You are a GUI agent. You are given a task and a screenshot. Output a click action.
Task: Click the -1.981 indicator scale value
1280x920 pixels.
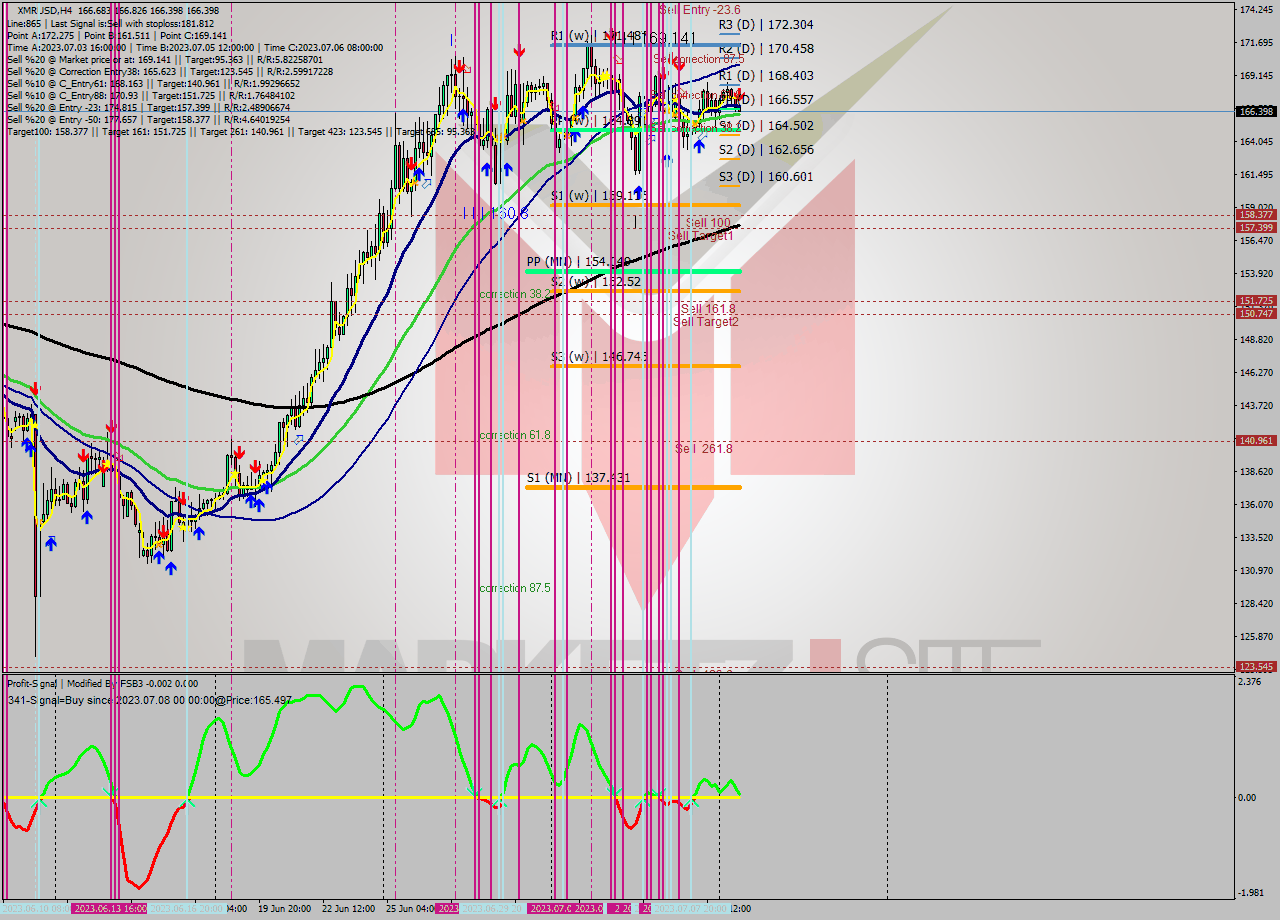tap(1250, 893)
